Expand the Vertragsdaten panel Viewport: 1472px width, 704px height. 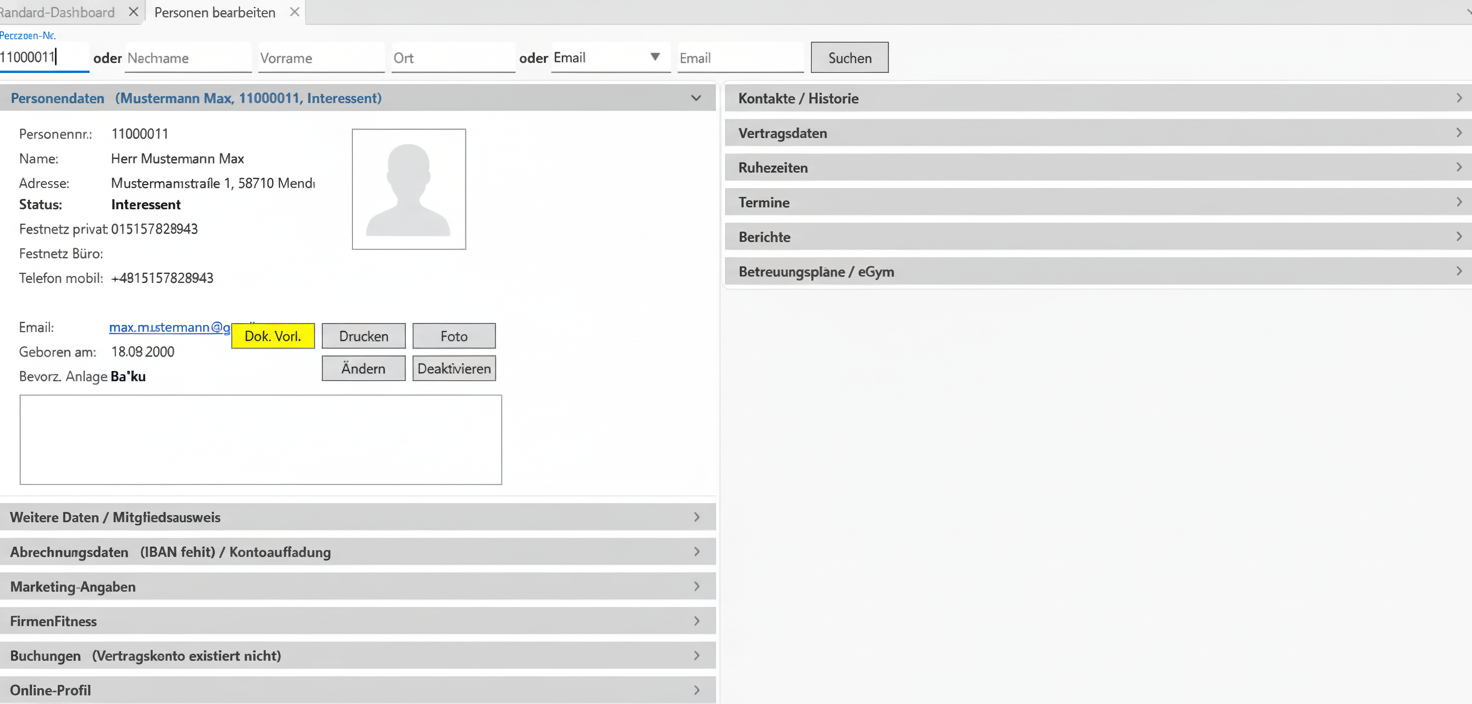(x=1097, y=133)
